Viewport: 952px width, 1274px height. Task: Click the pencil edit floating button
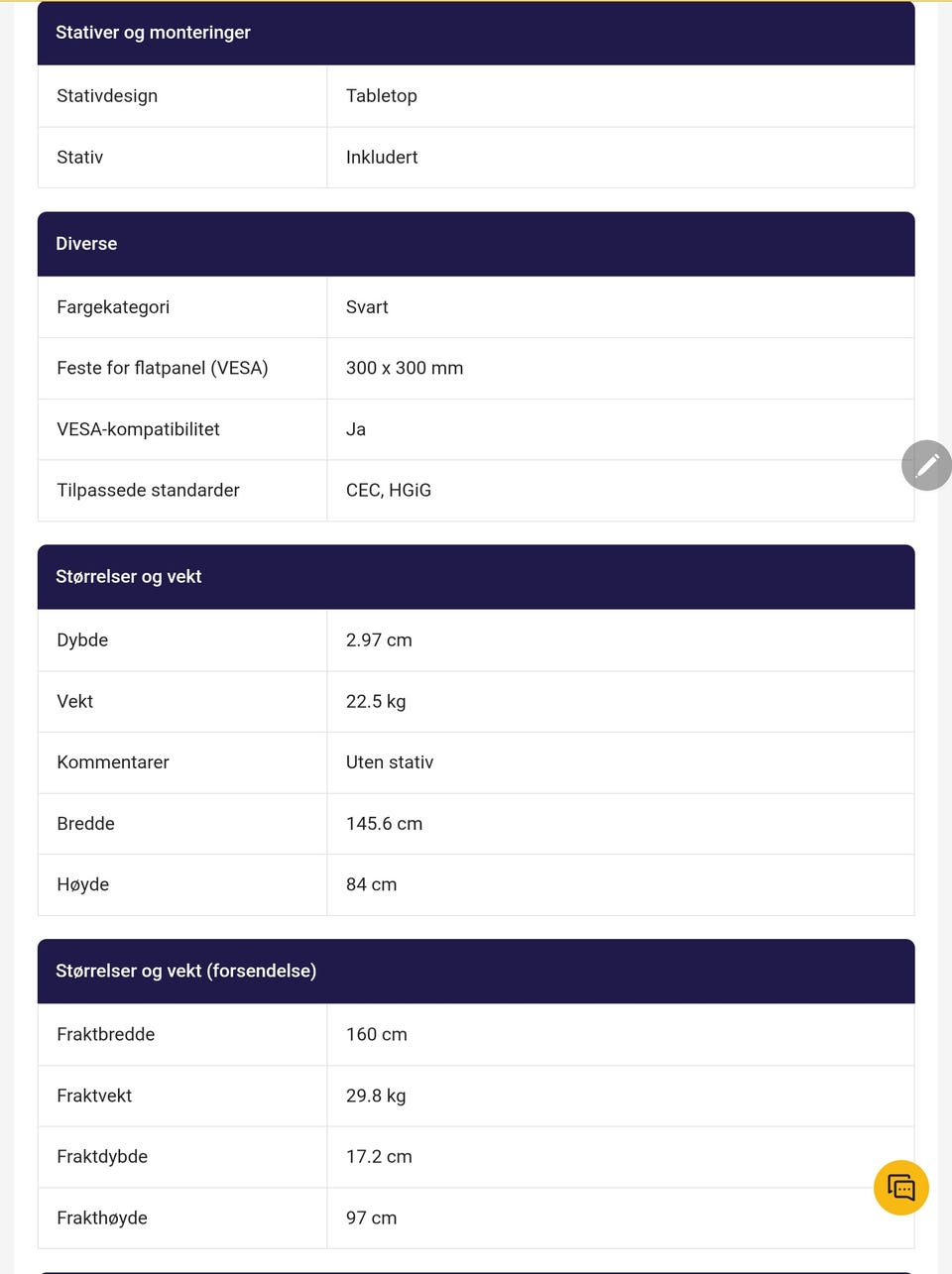[x=926, y=465]
